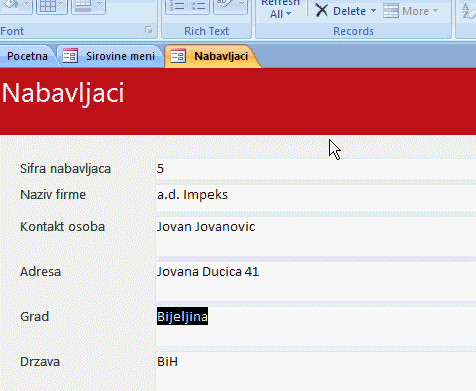Click the Adresa label
This screenshot has width=476, height=391.
coord(41,272)
